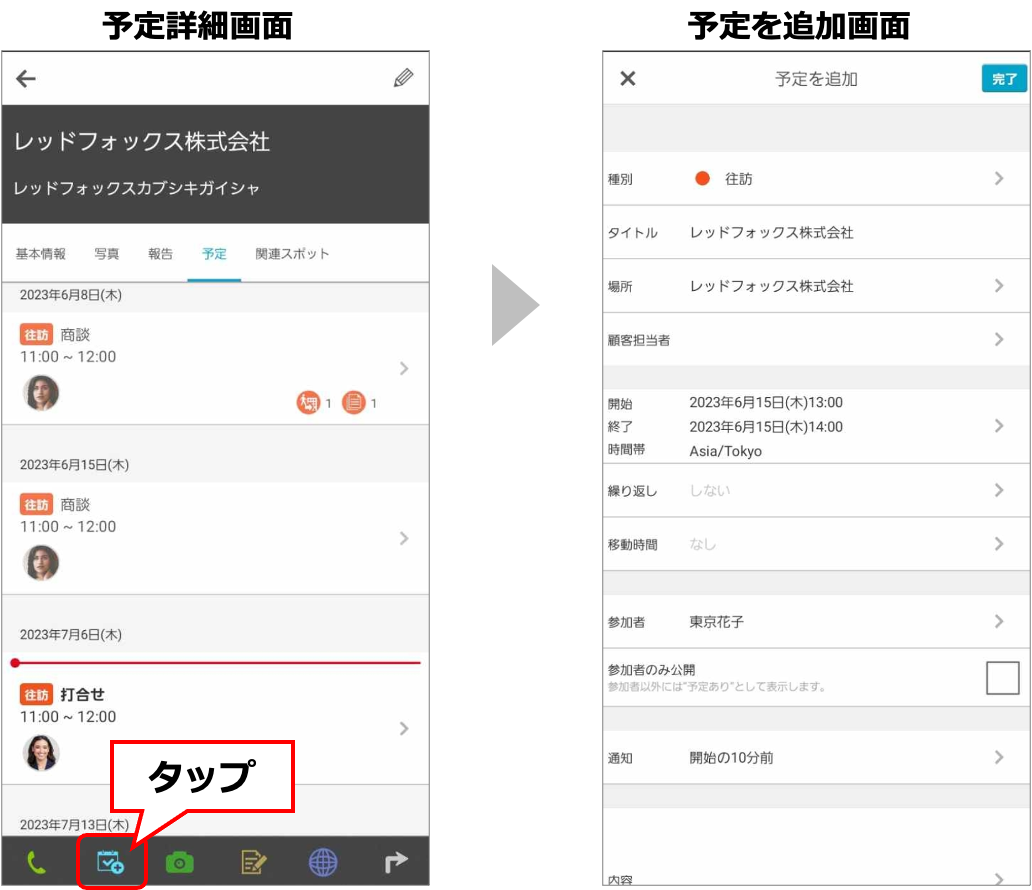Tap the back arrow on the detail screen
This screenshot has width=1032, height=890.
tap(26, 79)
